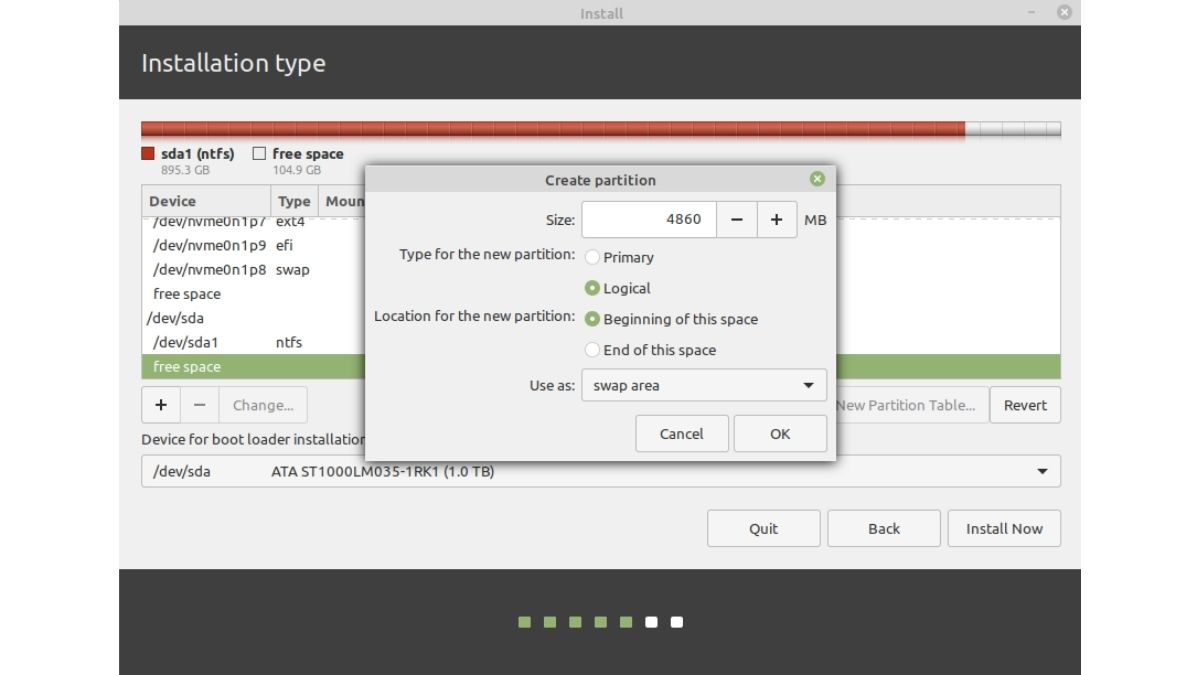Choose End of this space location
Screen dimensions: 1200x675
tap(592, 349)
